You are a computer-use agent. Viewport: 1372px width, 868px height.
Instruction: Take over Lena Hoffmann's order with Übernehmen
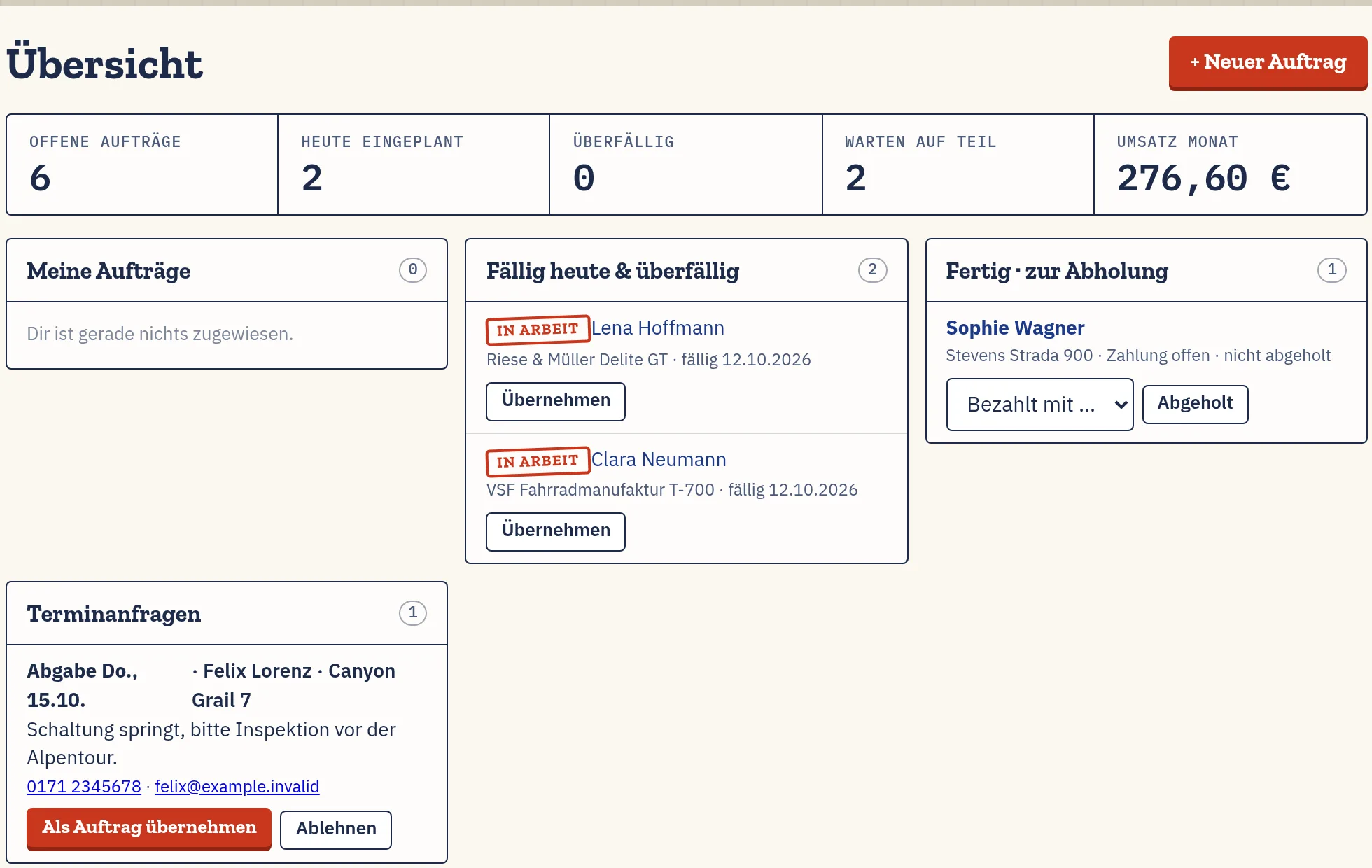(556, 401)
